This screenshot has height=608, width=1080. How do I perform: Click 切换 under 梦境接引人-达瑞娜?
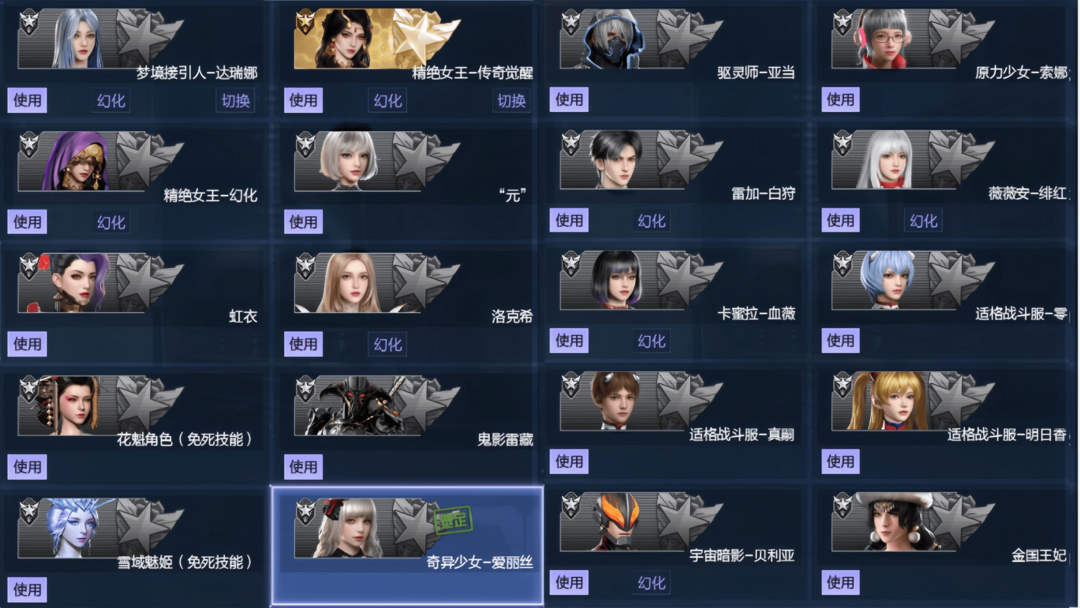236,101
